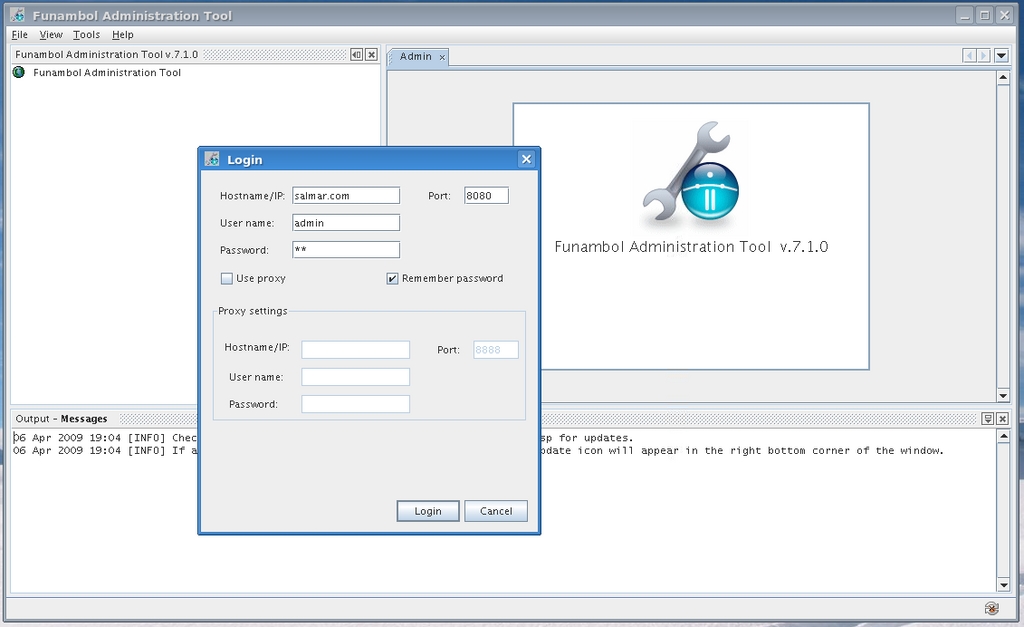Open the Tools menu
The height and width of the screenshot is (627, 1024).
(x=86, y=35)
